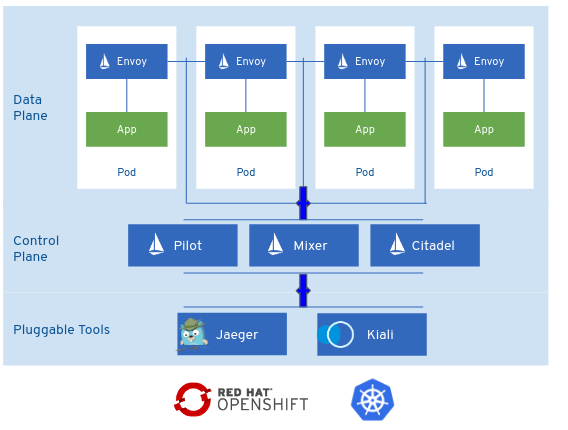Click the Kubernetes helm wheel logo

coord(372,400)
